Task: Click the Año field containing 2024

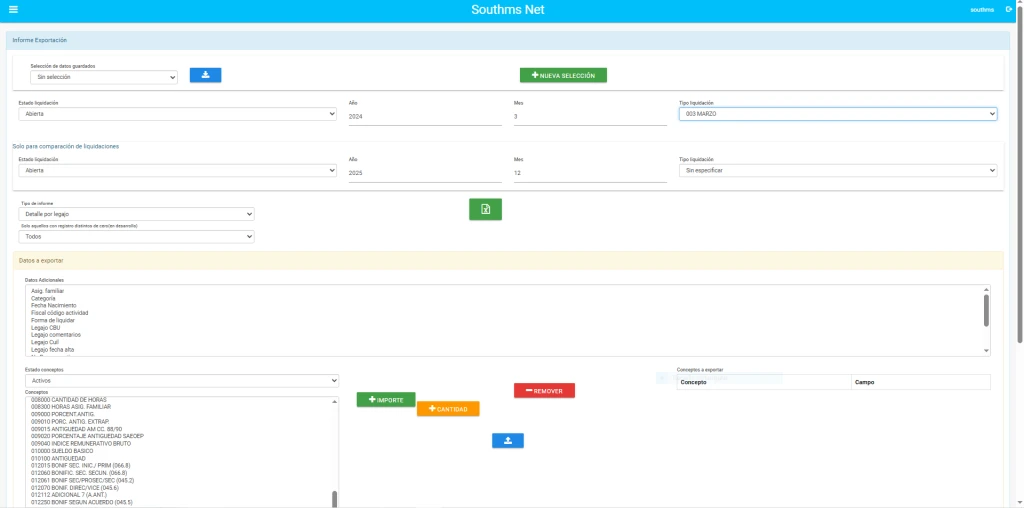Action: (x=425, y=117)
